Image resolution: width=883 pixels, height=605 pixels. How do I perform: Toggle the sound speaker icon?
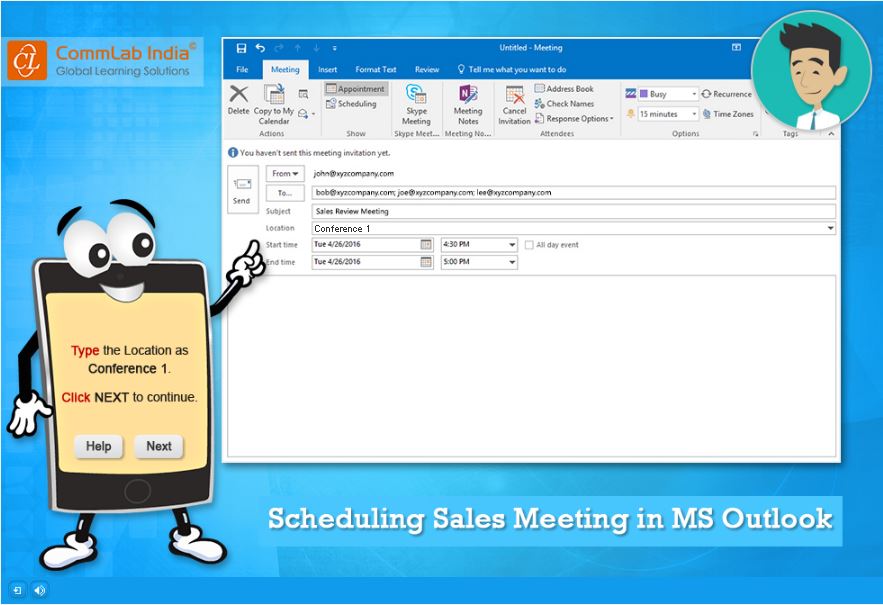coord(39,590)
